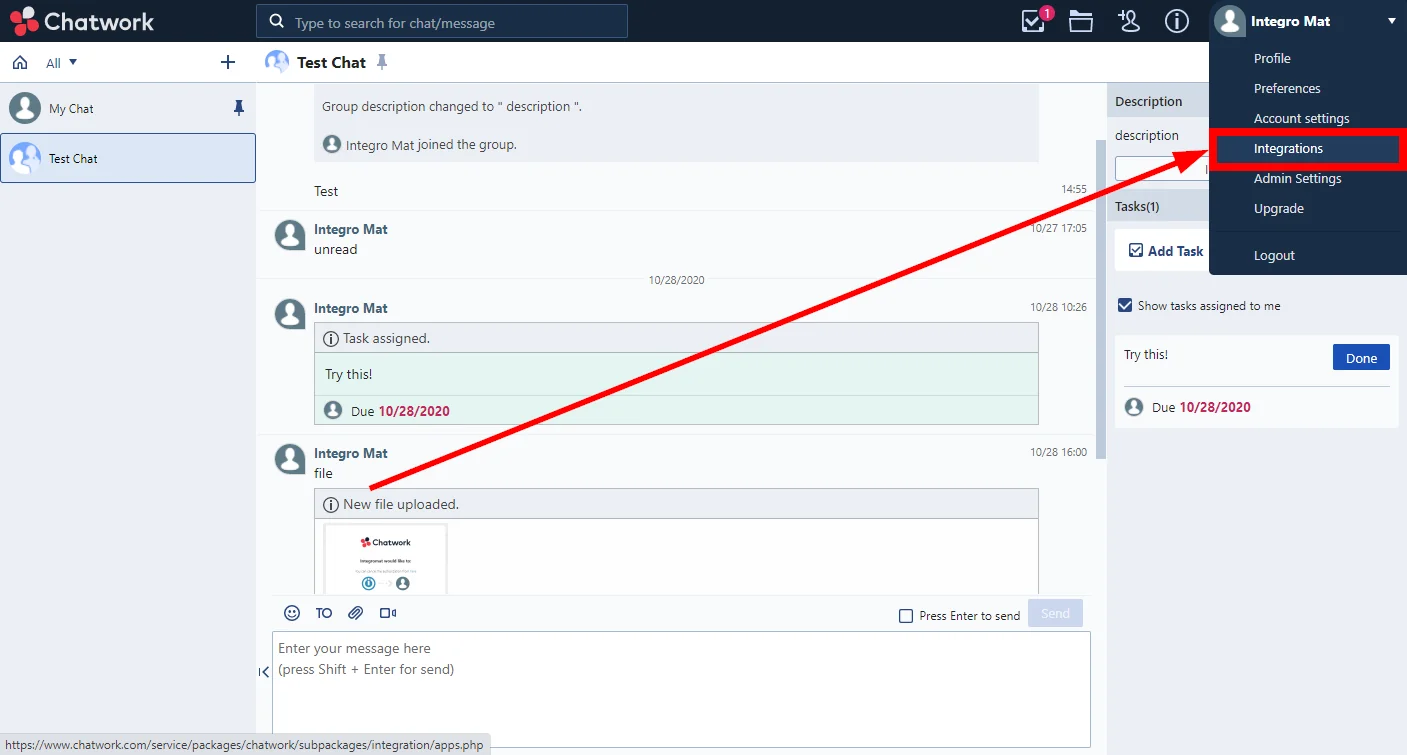
Task: Click the chat message scrollbar
Action: point(1101,300)
